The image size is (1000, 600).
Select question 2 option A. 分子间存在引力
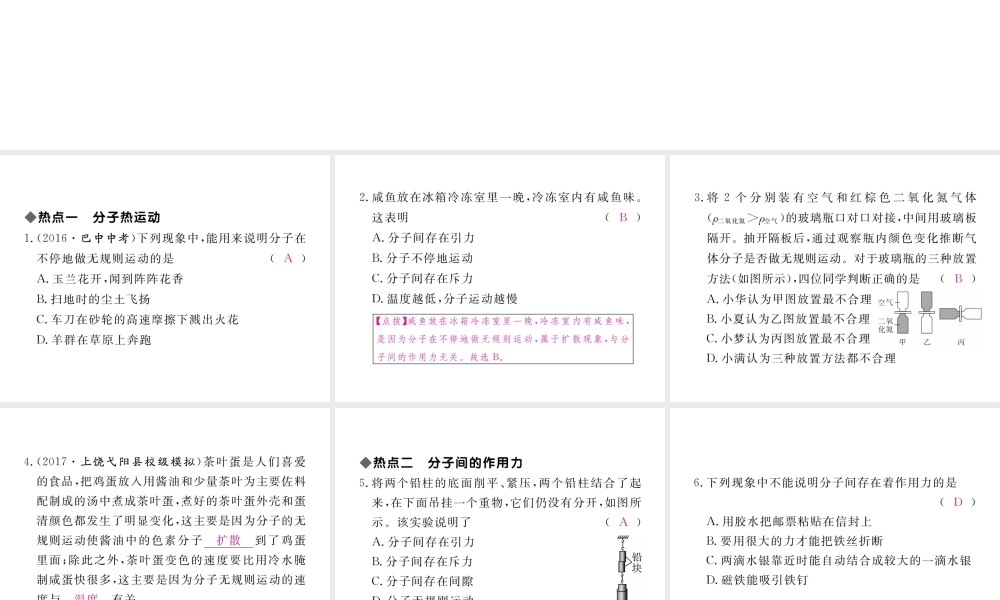(x=423, y=238)
